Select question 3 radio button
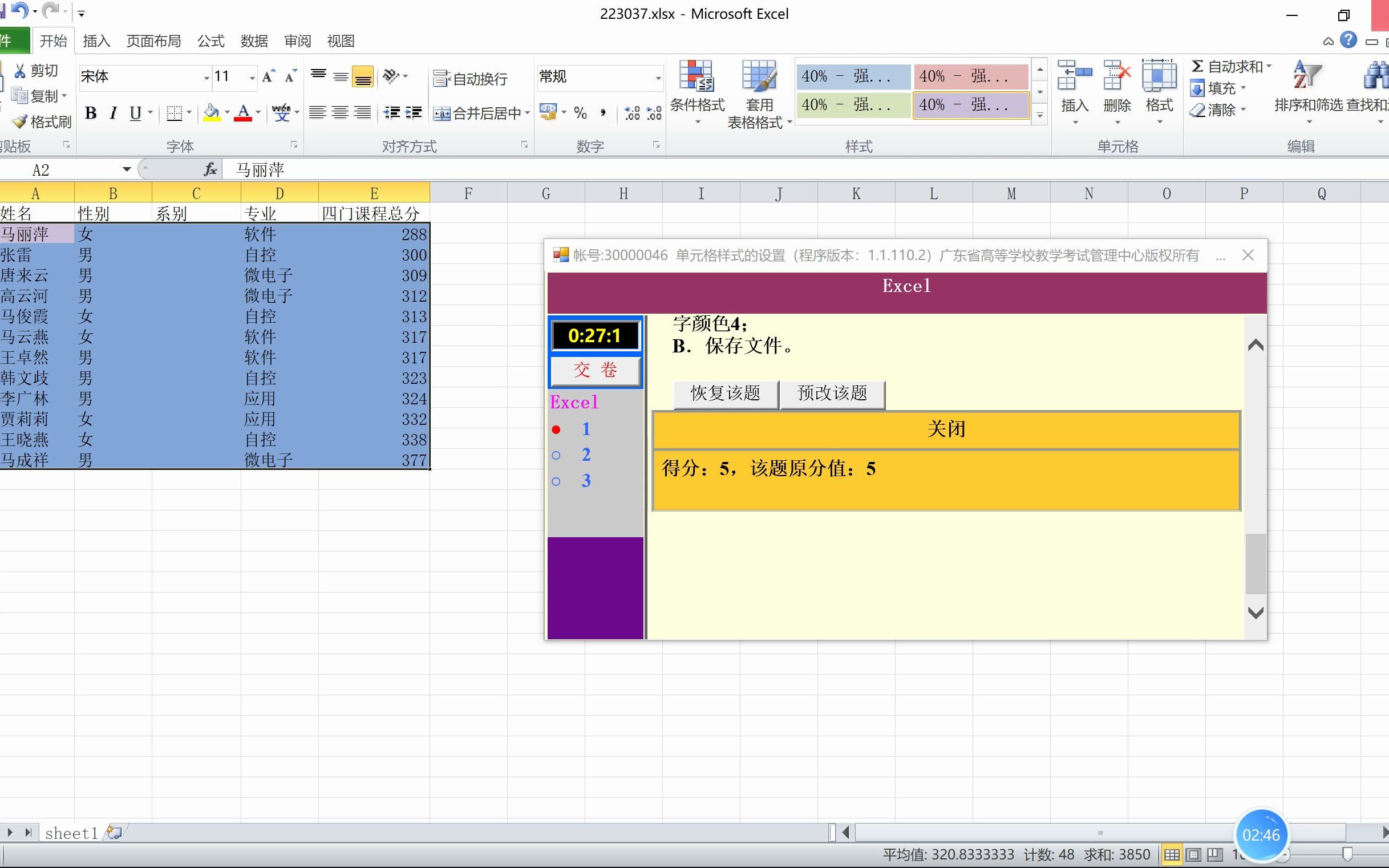Viewport: 1389px width, 868px height. 555,481
